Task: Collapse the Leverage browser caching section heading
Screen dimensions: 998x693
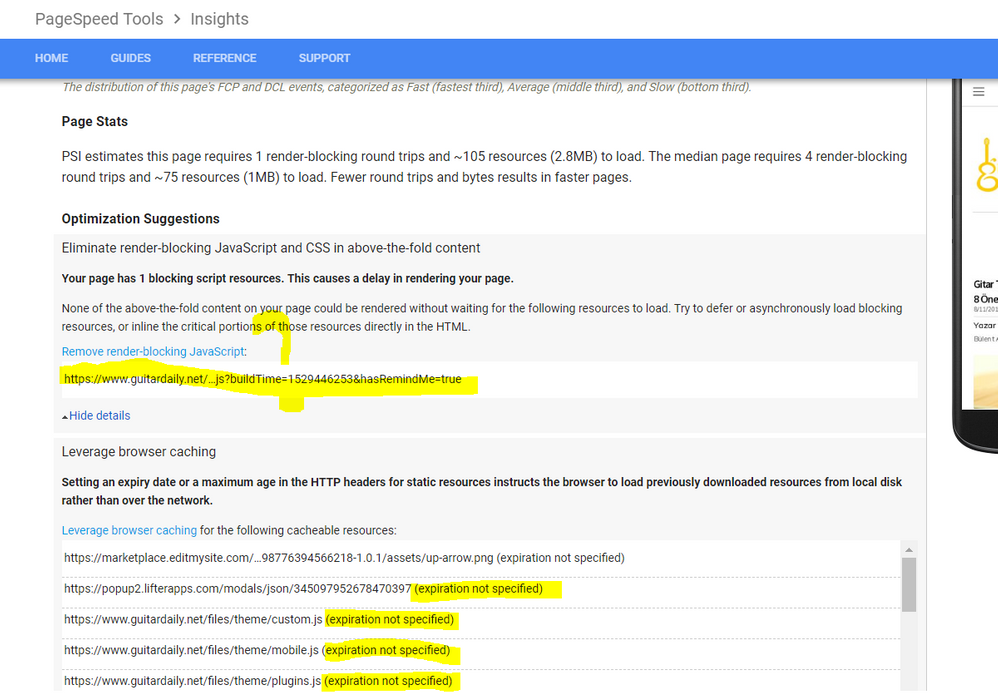Action: point(139,452)
